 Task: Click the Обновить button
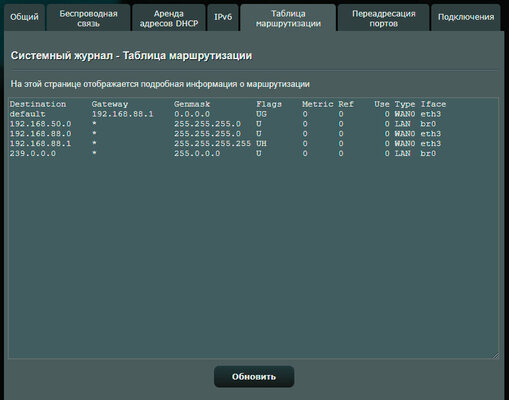point(254,377)
